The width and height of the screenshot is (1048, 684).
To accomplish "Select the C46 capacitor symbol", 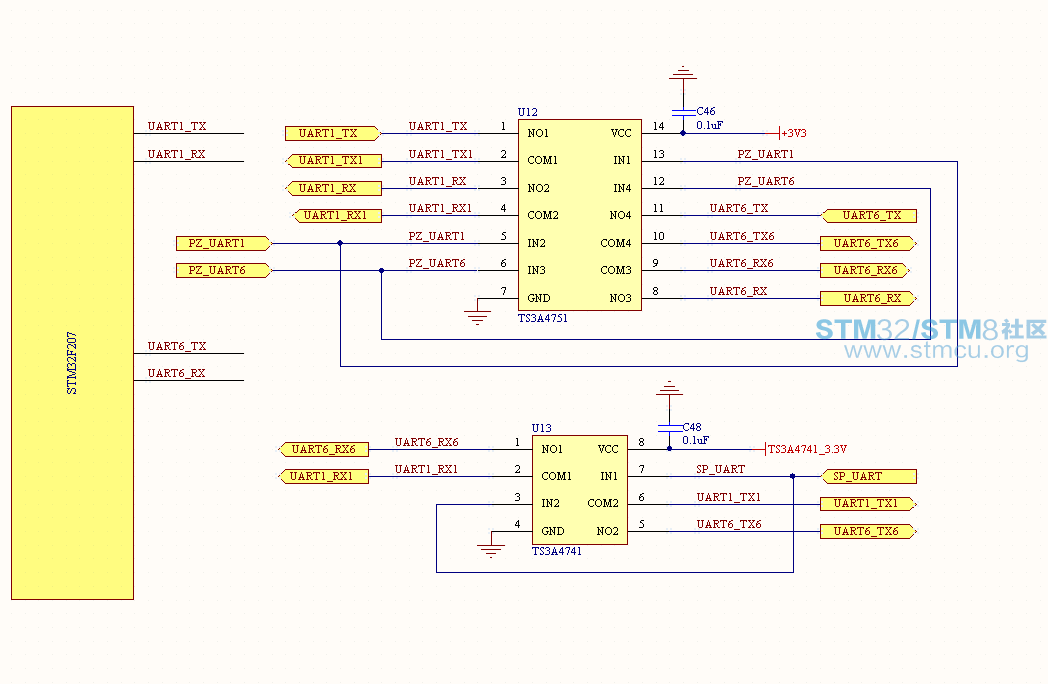I will [683, 112].
